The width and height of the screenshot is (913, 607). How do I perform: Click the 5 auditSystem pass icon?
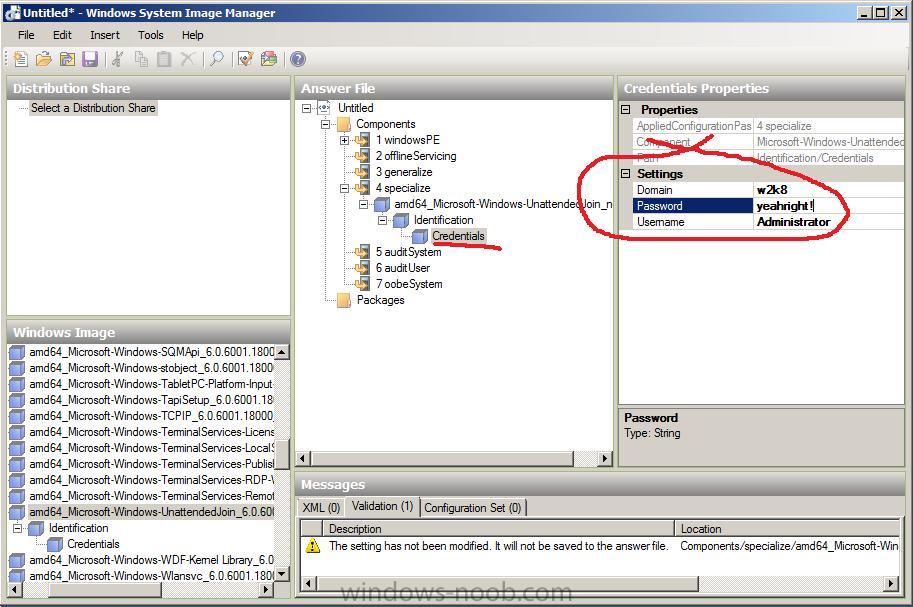click(x=362, y=252)
